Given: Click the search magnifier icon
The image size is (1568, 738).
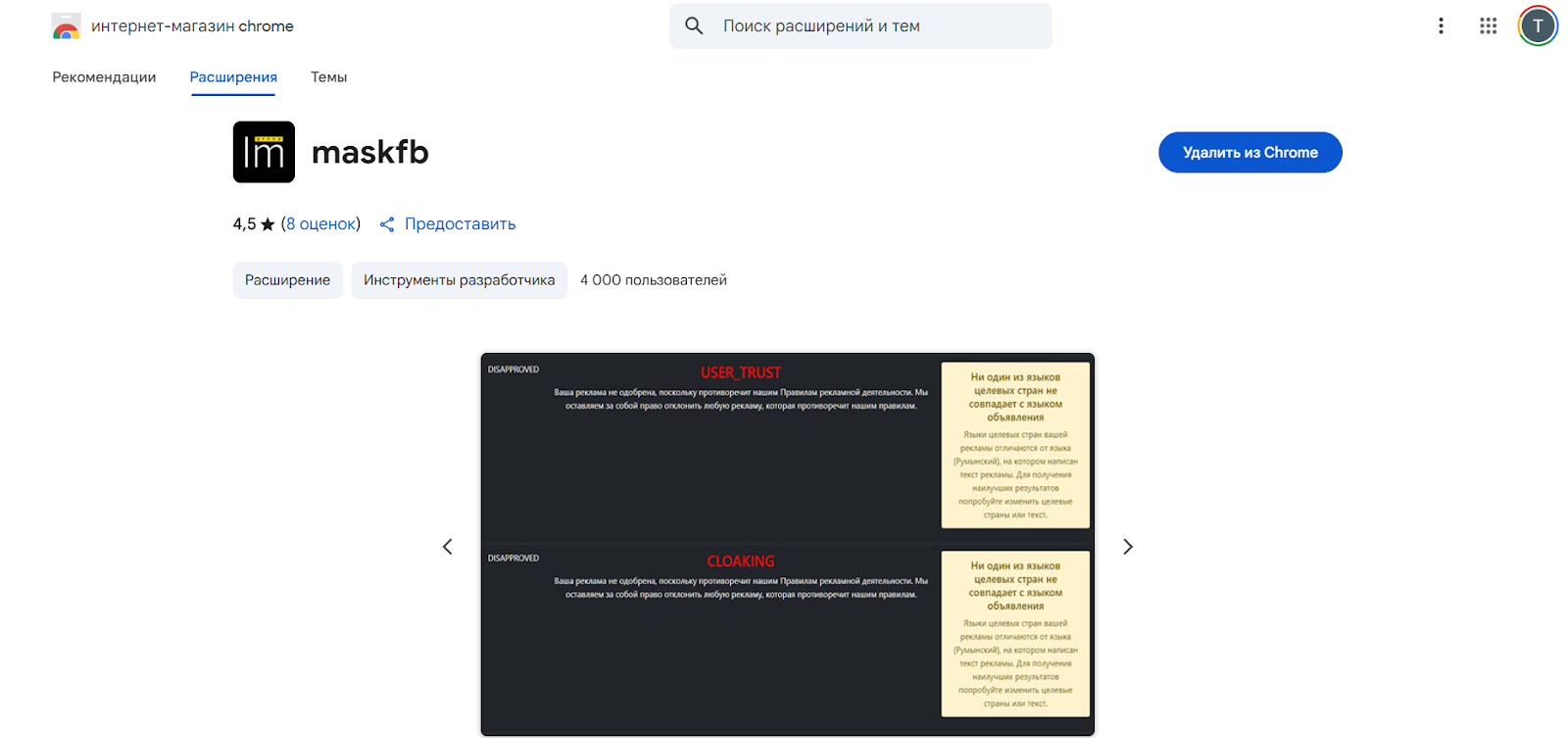Looking at the screenshot, I should [x=694, y=26].
